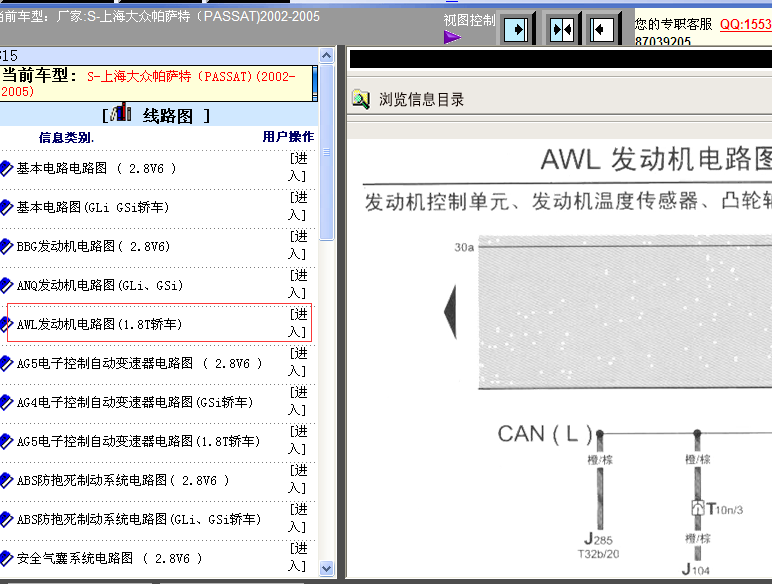The width and height of the screenshot is (772, 584).
Task: Enter AG5 2.8V6 变速器电路图 via [进入]
Action: (298, 362)
